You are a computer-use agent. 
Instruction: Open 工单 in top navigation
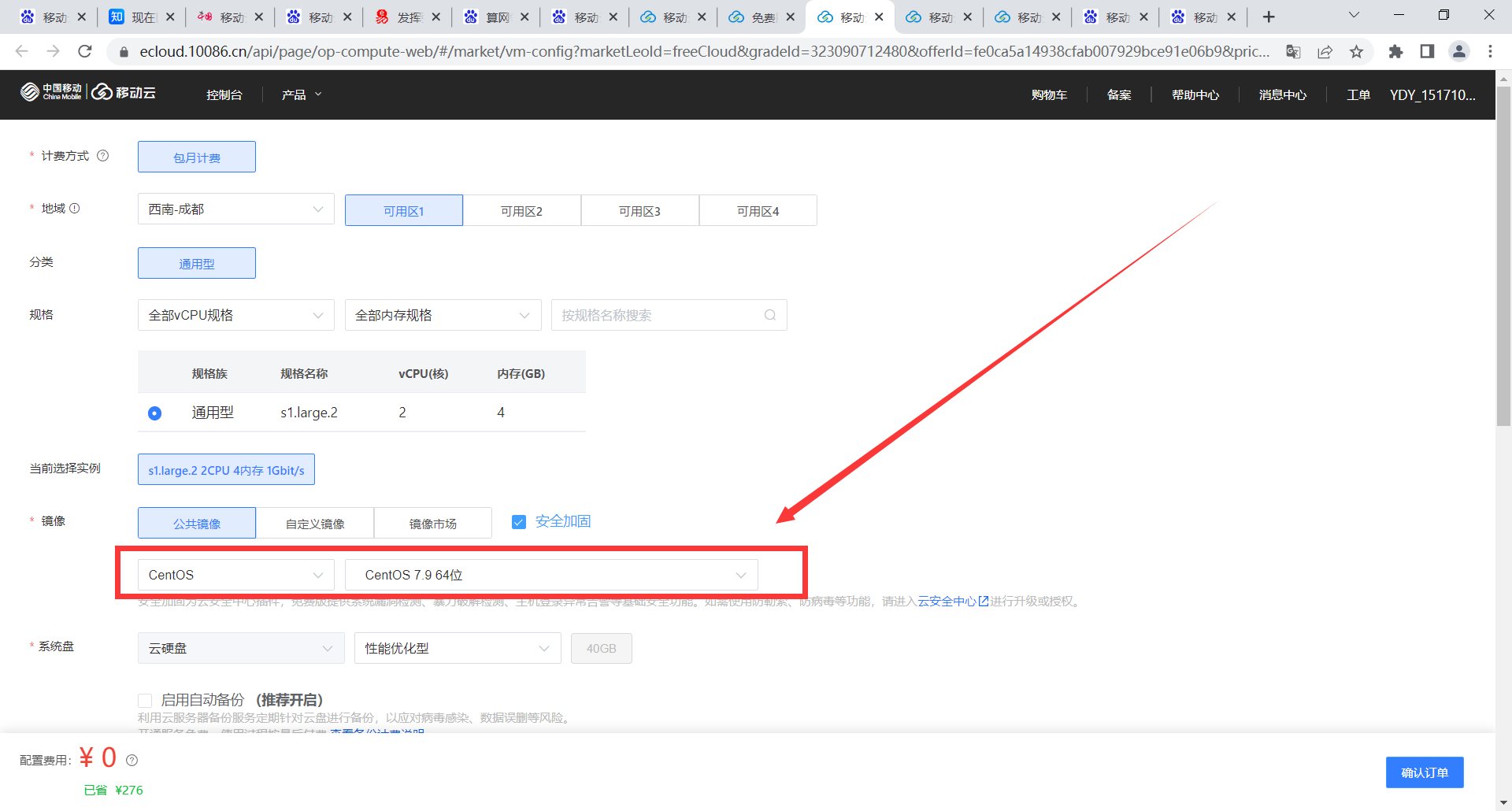pyautogui.click(x=1358, y=94)
